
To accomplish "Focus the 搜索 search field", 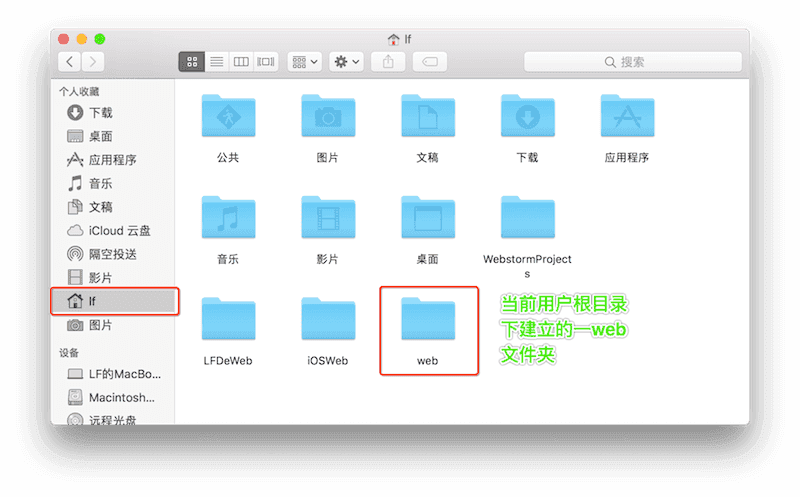I will (633, 62).
